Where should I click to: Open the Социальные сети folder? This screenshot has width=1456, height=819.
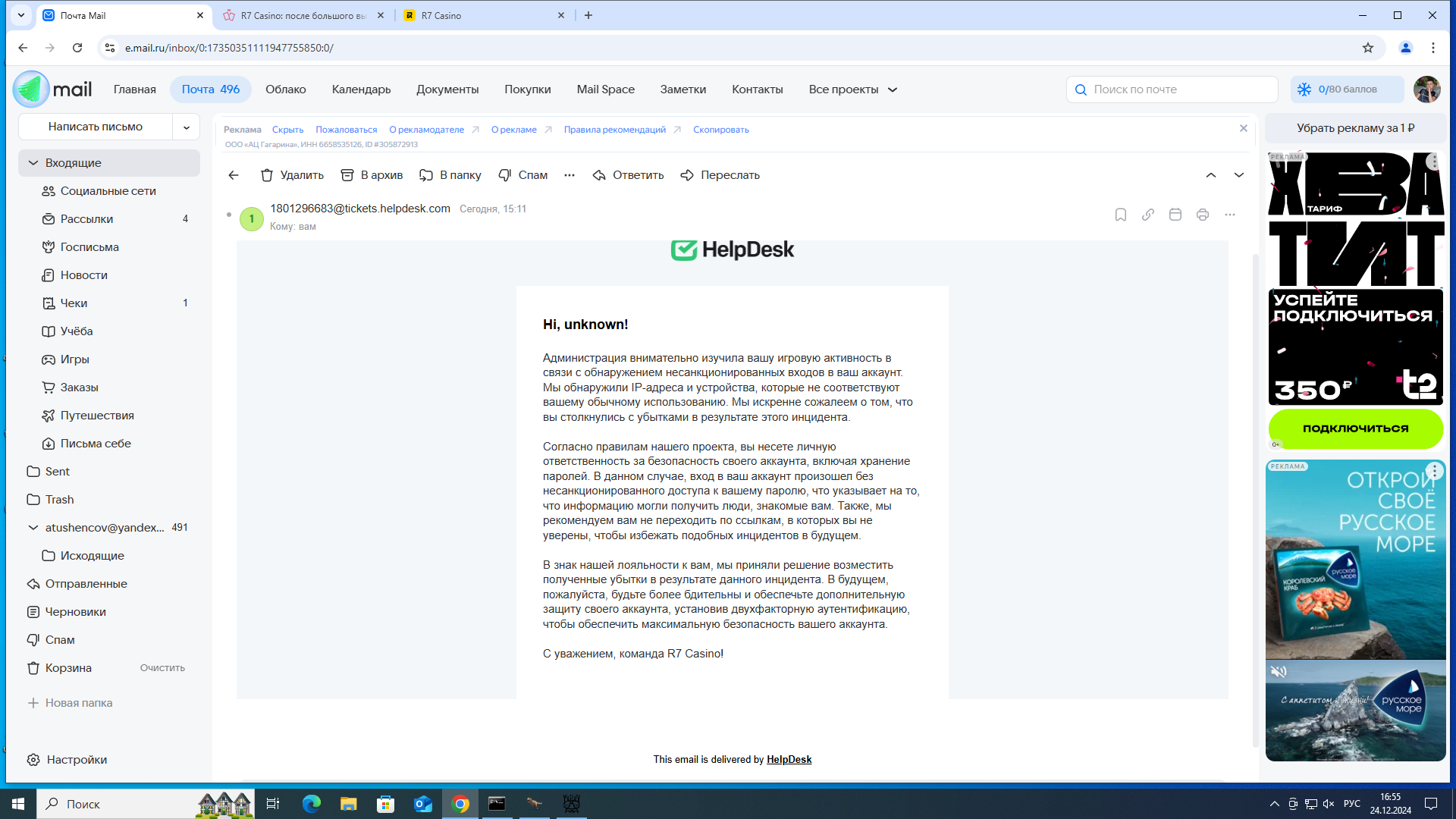109,191
